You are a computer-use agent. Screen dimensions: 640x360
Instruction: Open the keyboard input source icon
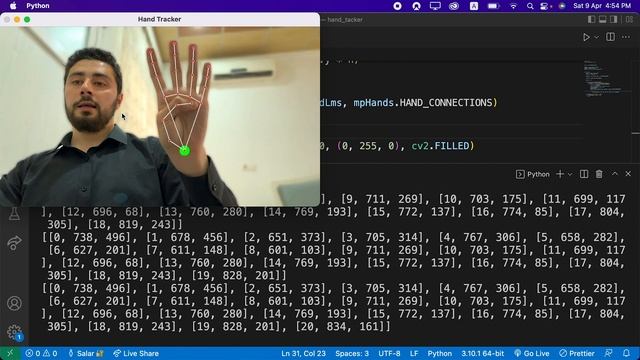(x=473, y=6)
